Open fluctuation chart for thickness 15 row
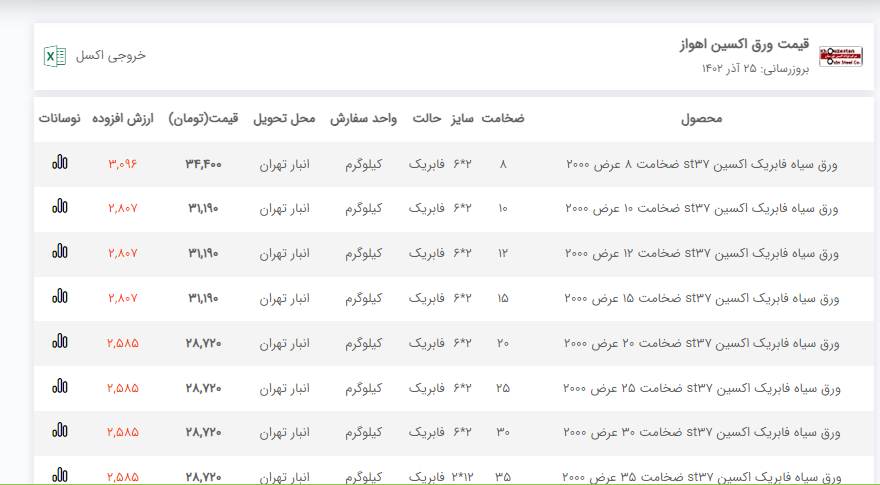Image resolution: width=880 pixels, height=485 pixels. [x=60, y=297]
